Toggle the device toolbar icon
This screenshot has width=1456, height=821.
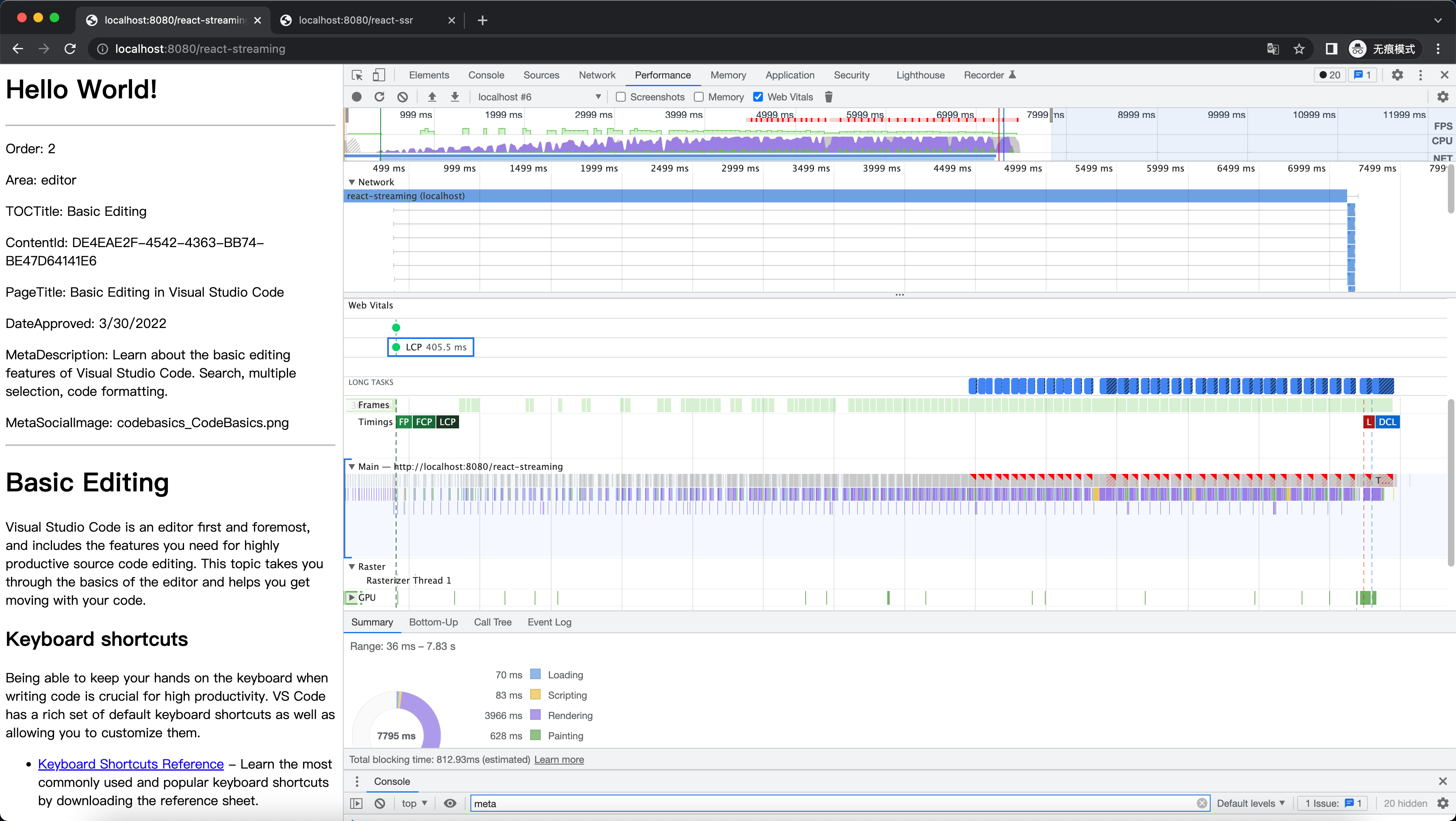pyautogui.click(x=379, y=75)
